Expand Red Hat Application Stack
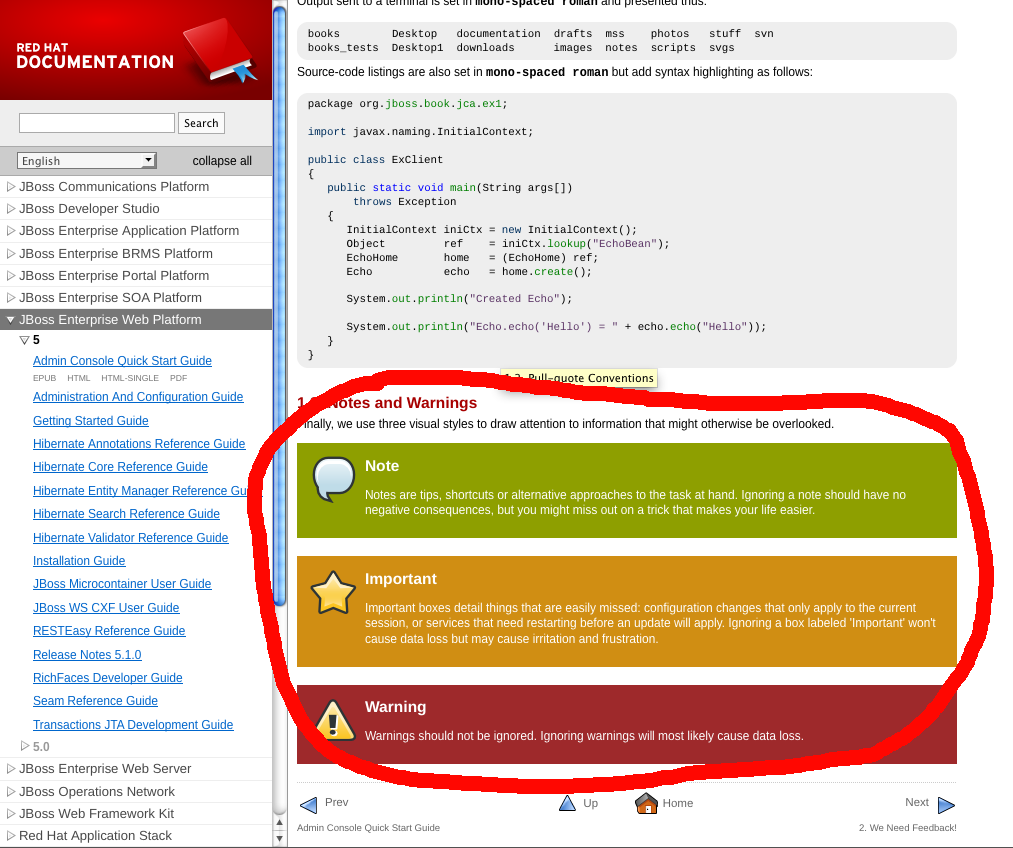 click(10, 835)
